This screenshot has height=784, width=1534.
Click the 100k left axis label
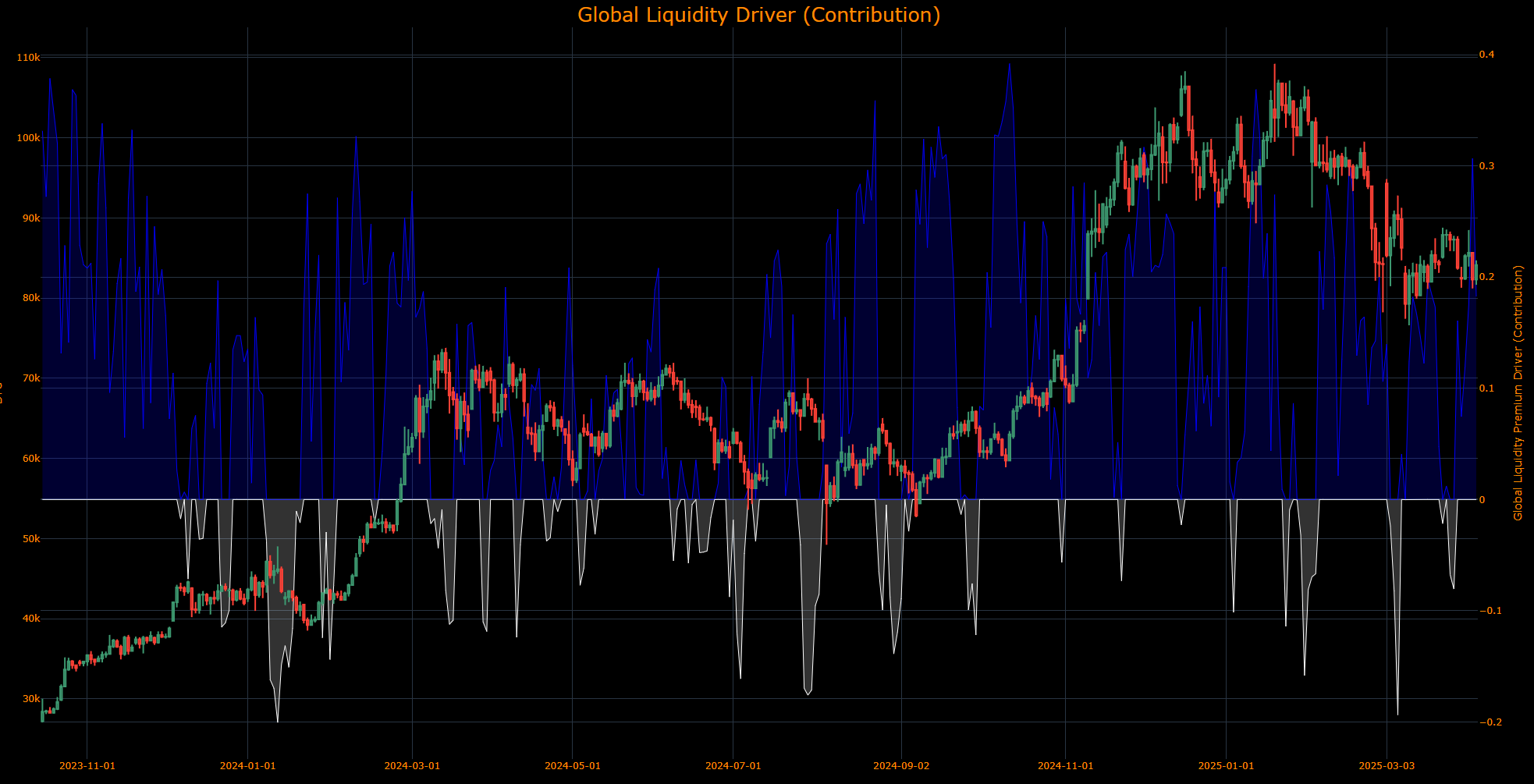[x=28, y=138]
